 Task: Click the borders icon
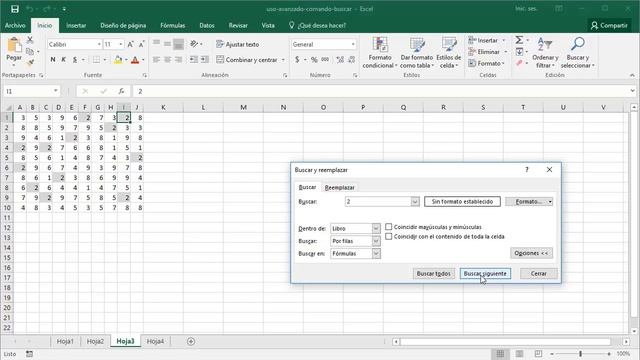coord(96,60)
